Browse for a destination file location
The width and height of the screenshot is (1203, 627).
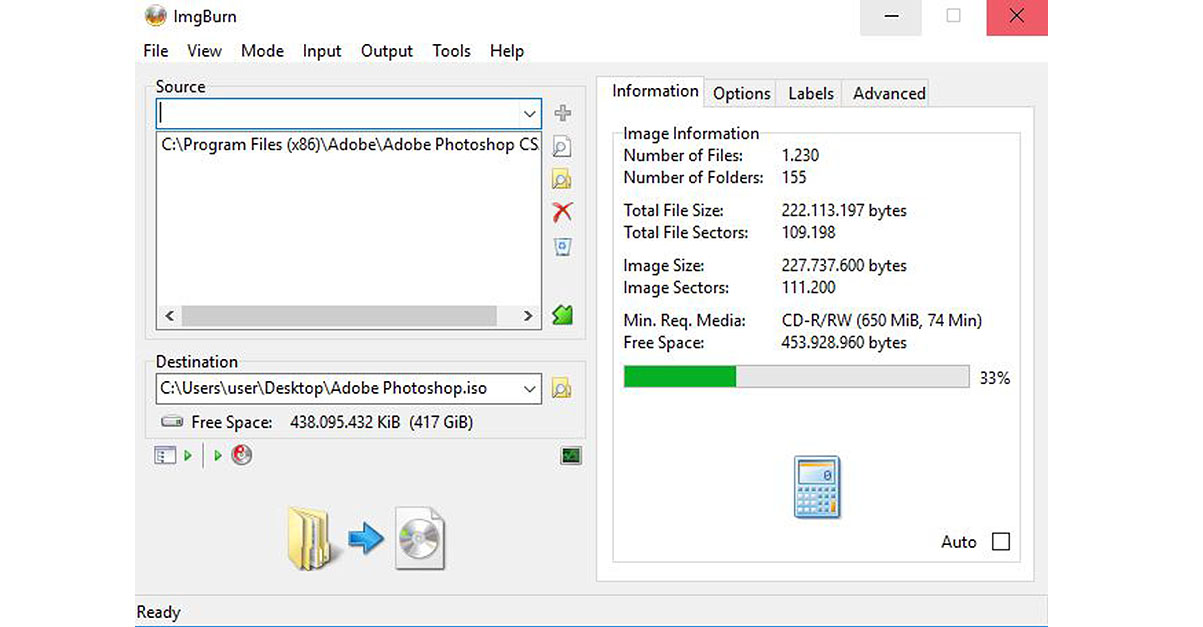pyautogui.click(x=562, y=388)
